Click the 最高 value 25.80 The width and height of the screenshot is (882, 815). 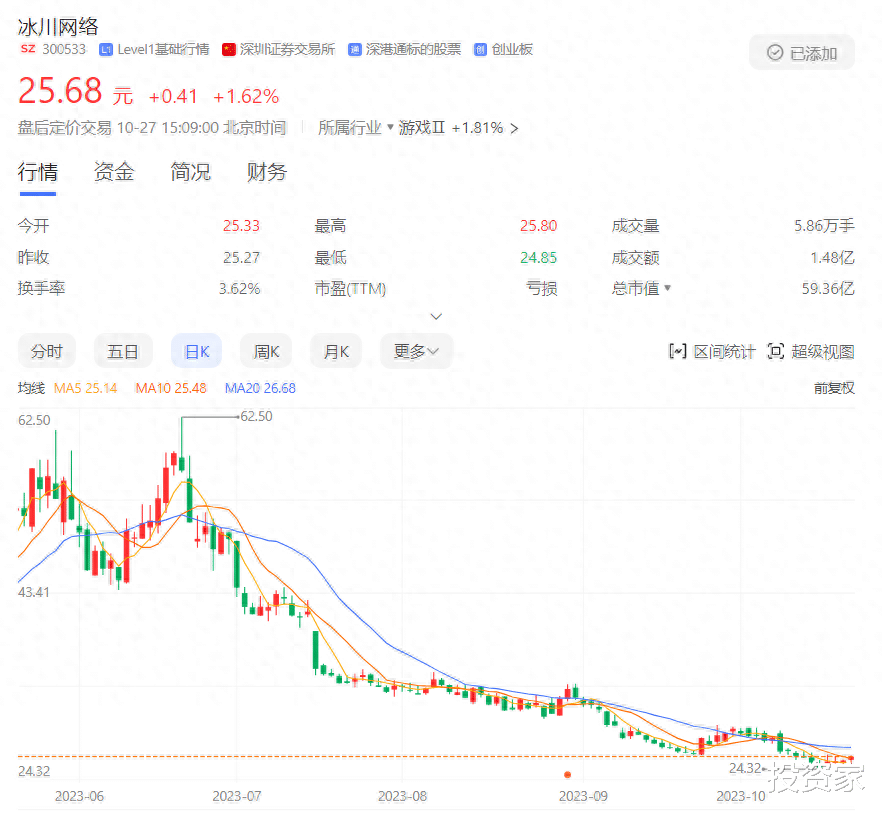(x=538, y=226)
